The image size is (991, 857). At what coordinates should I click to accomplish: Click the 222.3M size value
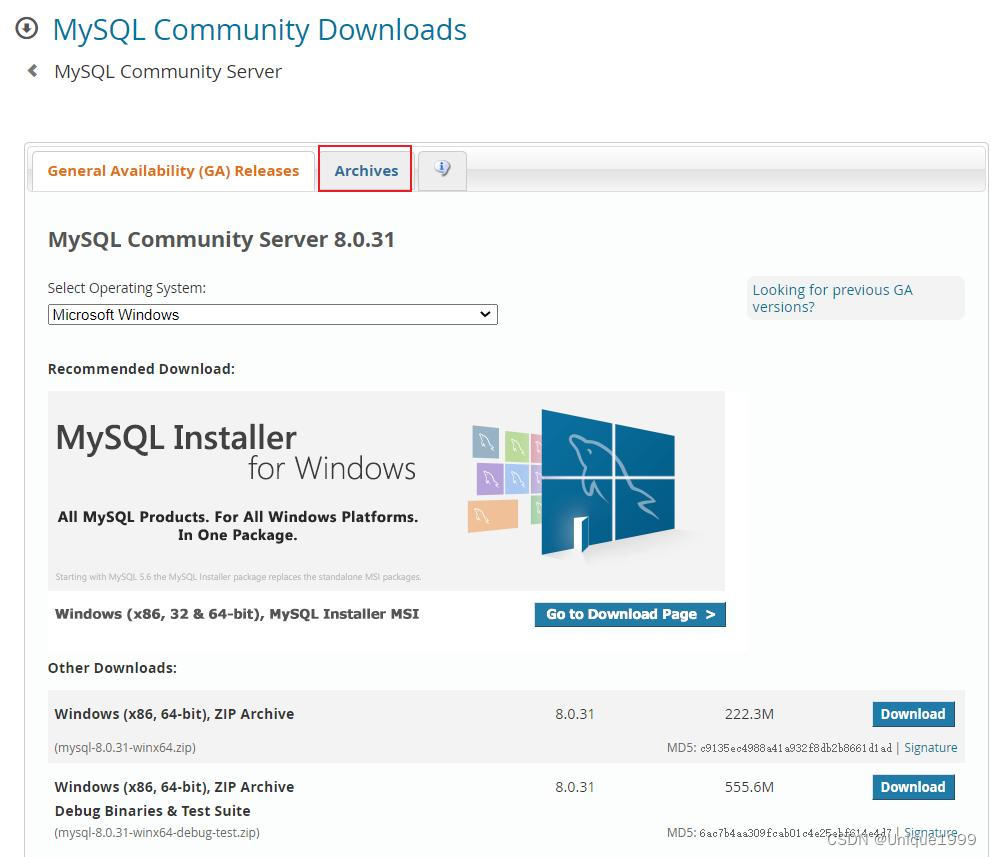pyautogui.click(x=749, y=714)
